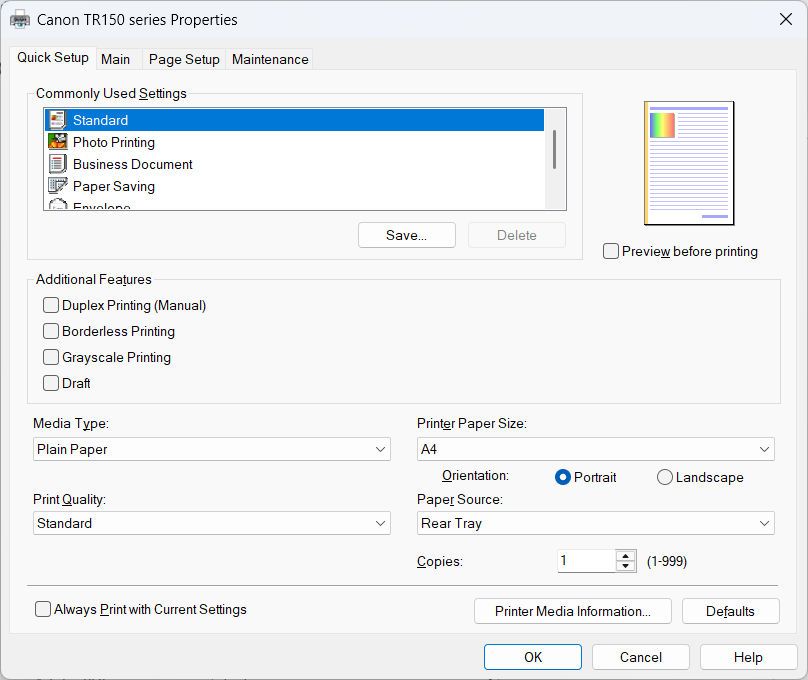808x680 pixels.
Task: Restore settings with Defaults button
Action: pos(730,611)
